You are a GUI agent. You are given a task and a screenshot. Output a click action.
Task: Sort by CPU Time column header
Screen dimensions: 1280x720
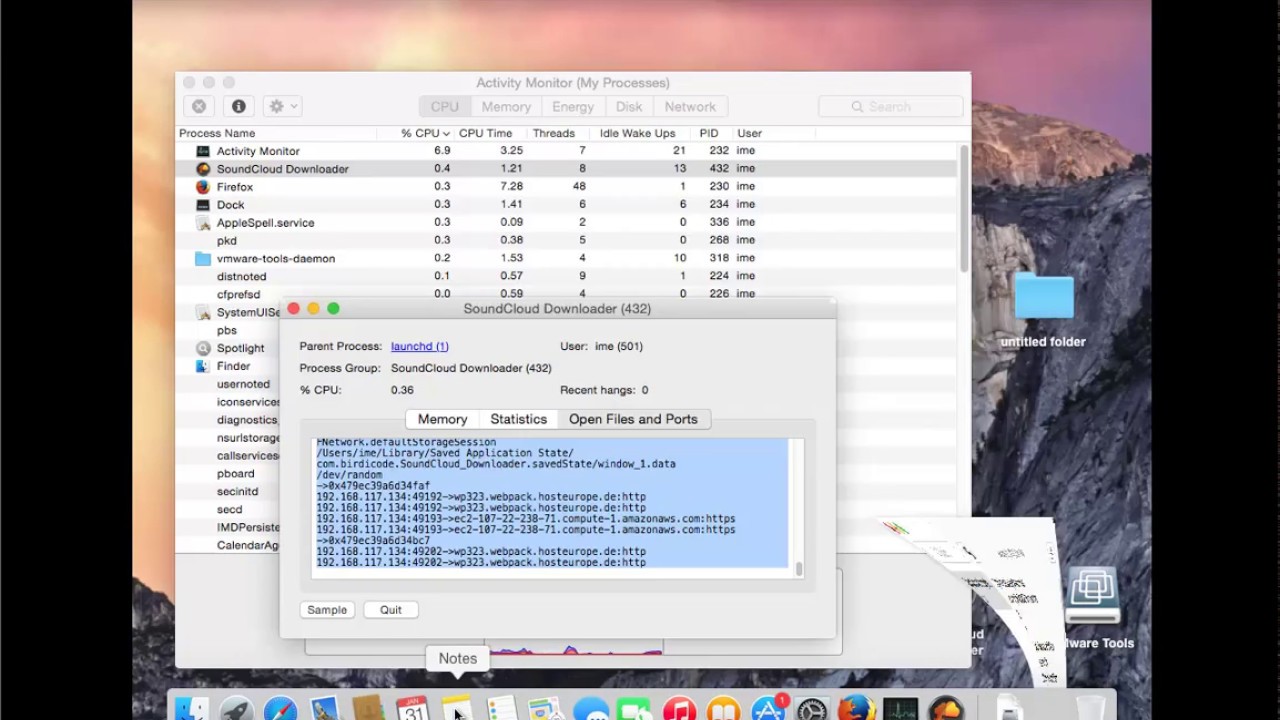pyautogui.click(x=486, y=133)
